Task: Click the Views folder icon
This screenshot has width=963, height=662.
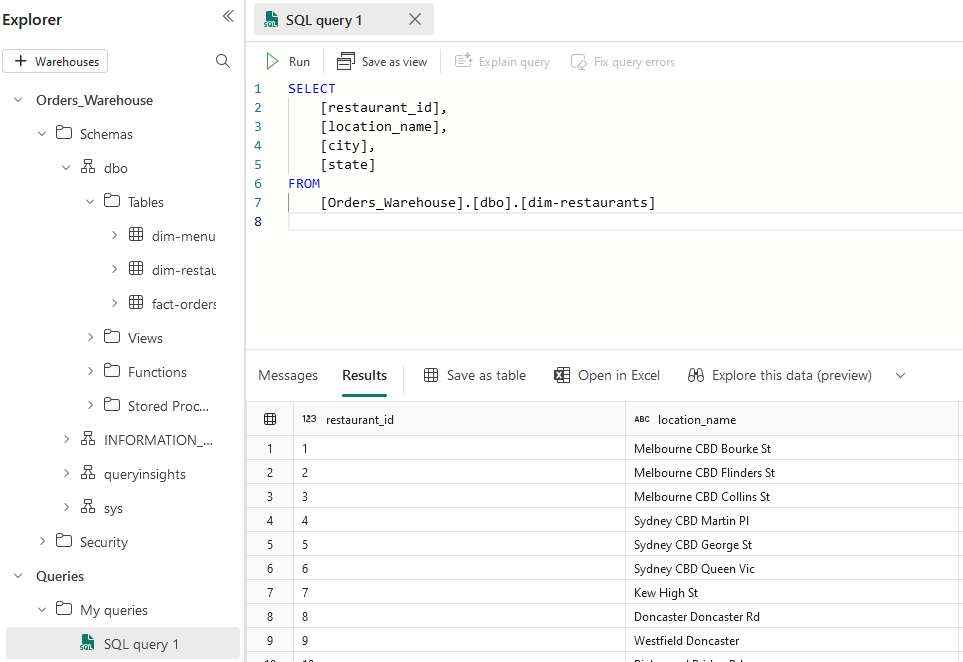Action: pyautogui.click(x=112, y=337)
